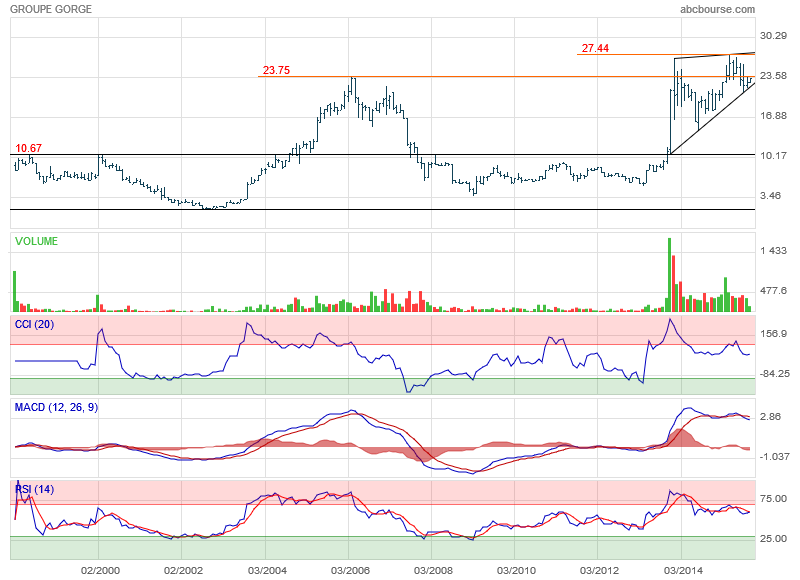This screenshot has height=580, width=800.
Task: Click the 03/2008 date axis label
Action: 433,571
